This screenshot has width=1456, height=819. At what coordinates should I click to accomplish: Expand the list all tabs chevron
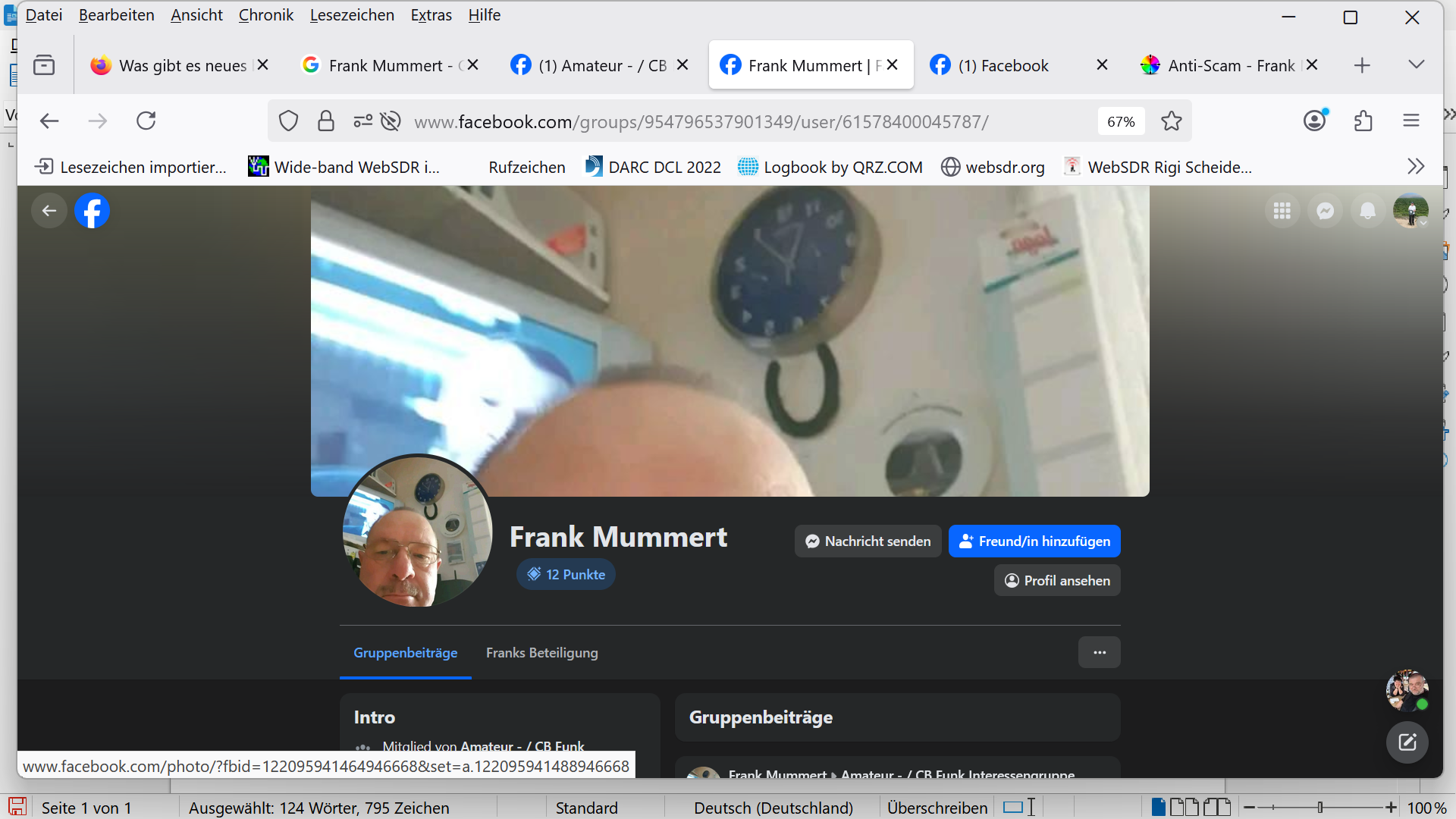point(1416,64)
